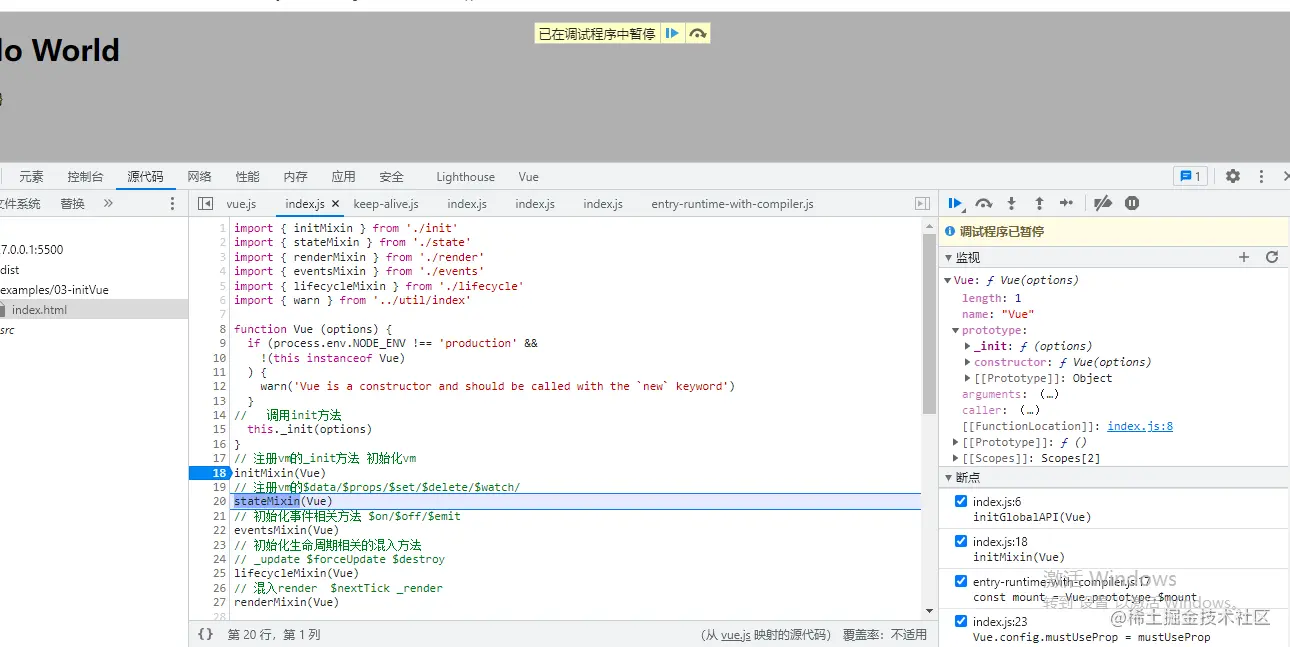The image size is (1290, 647).
Task: Switch to the 控制台 panel
Action: [x=85, y=177]
